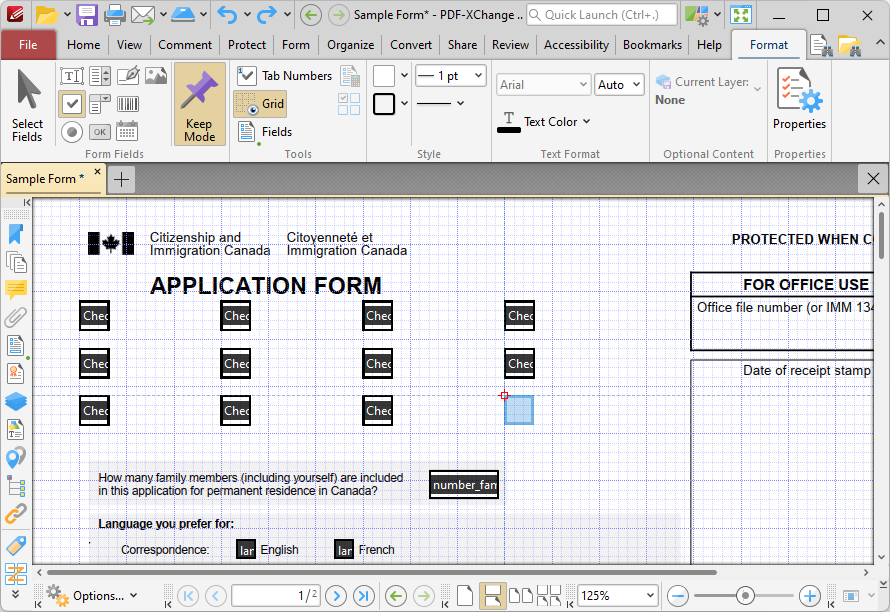Viewport: 890px width, 612px height.
Task: Select the Signature field tool
Action: tap(128, 76)
